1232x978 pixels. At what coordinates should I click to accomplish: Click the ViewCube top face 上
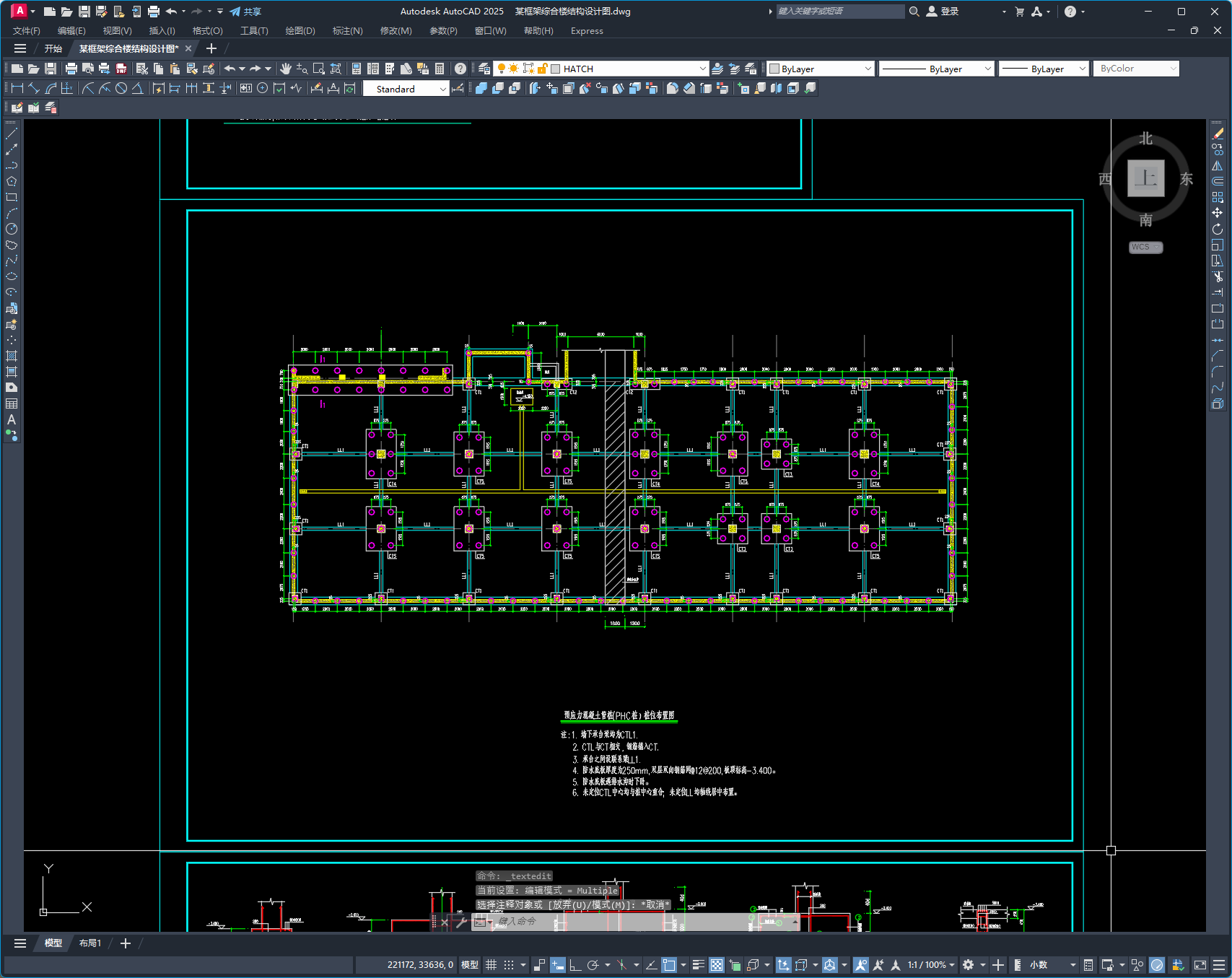click(1146, 178)
